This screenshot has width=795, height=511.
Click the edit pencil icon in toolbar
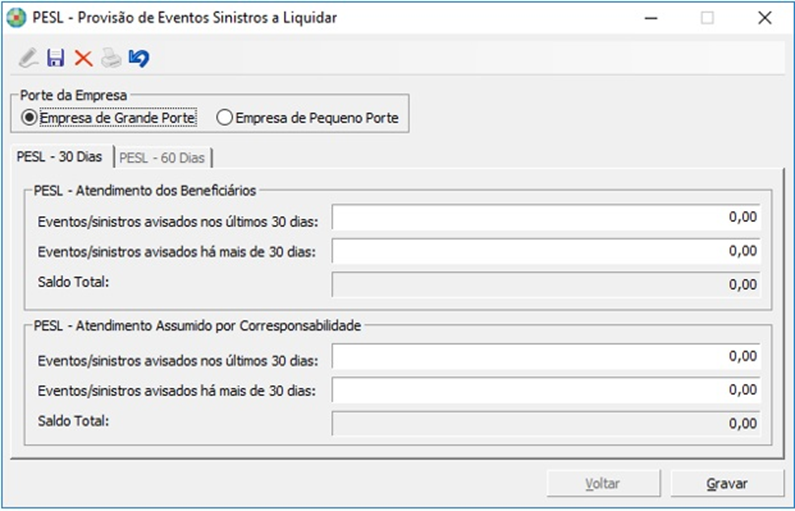[28, 59]
